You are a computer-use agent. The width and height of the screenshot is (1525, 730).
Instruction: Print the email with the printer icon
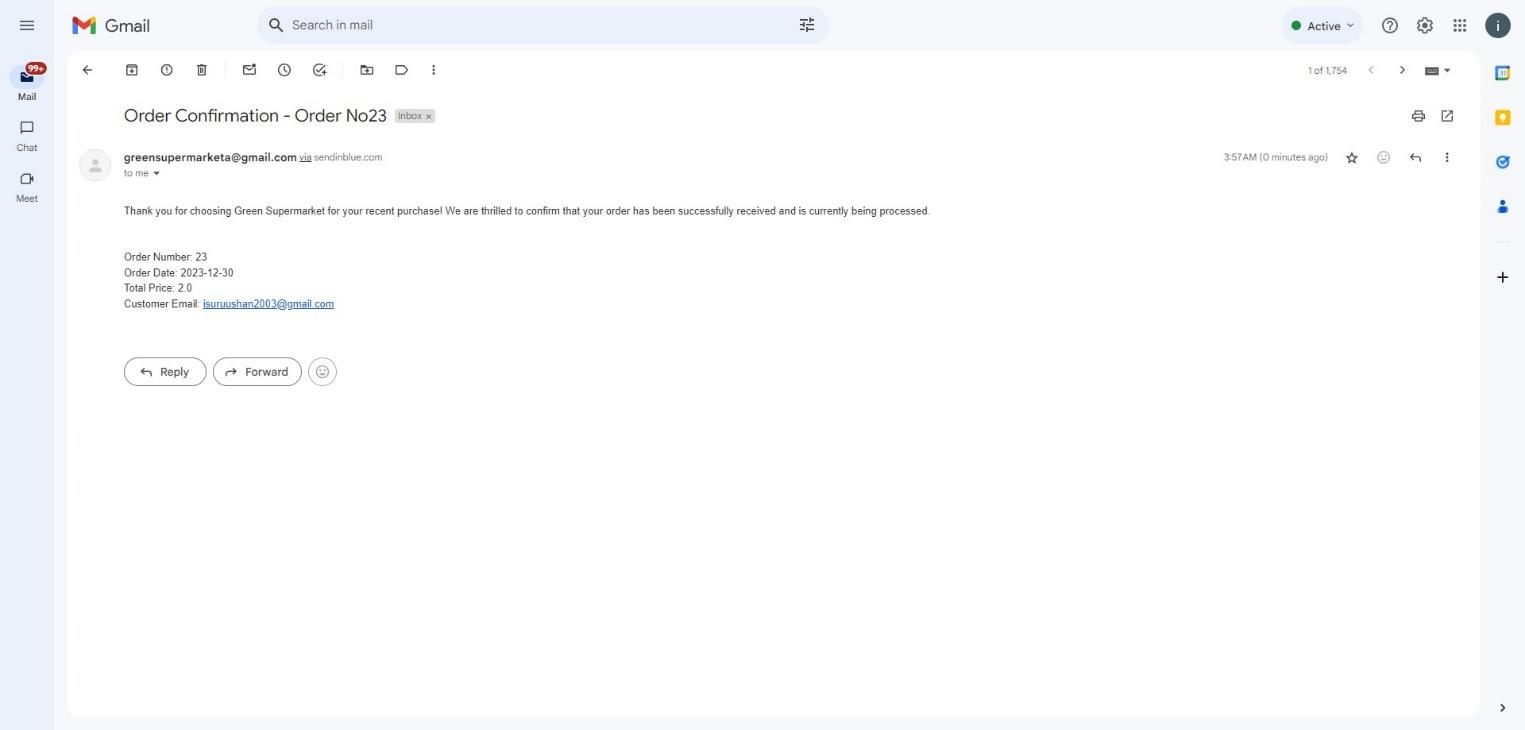[1417, 116]
